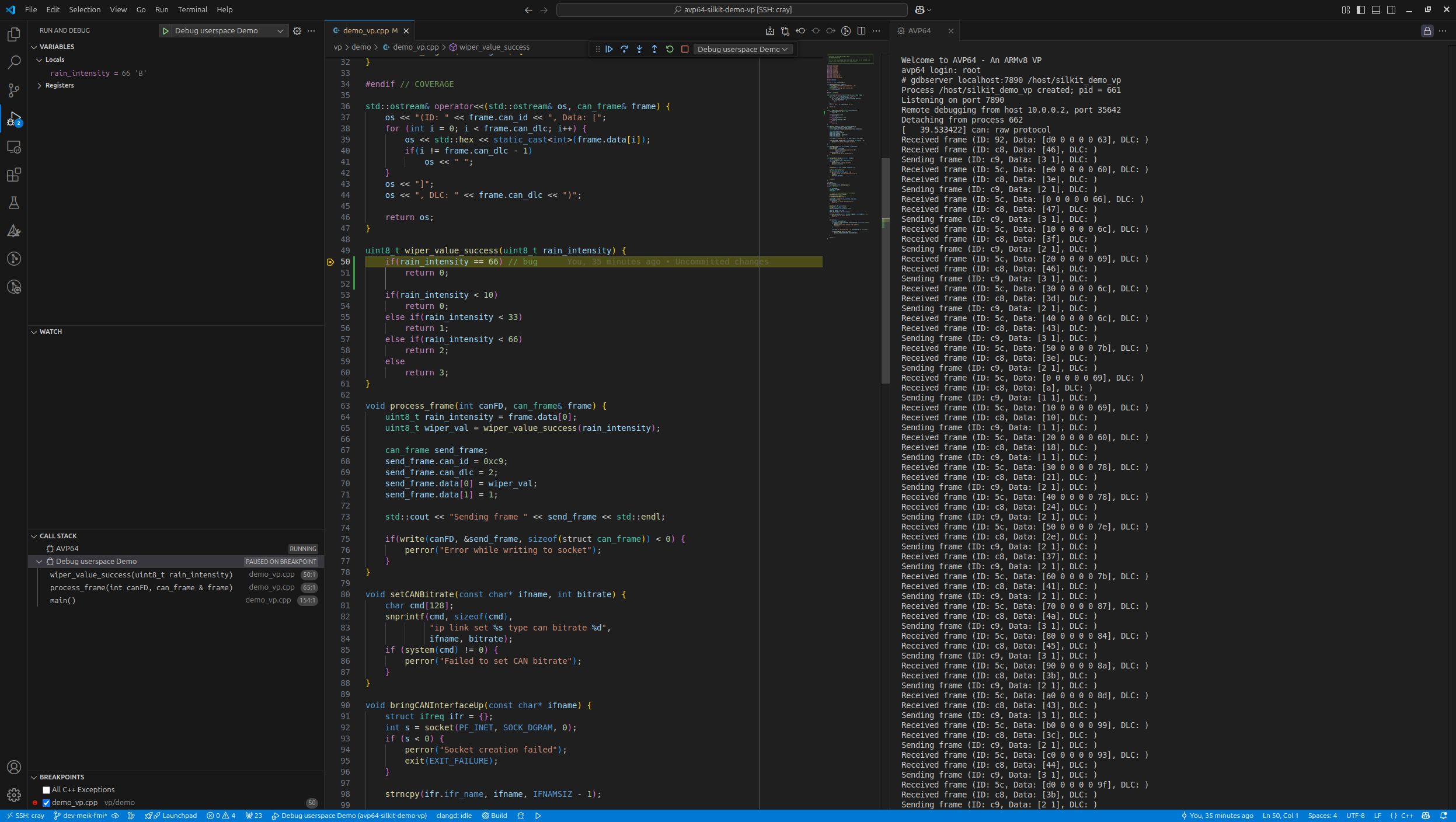Open launch.json via gear icon
The image size is (1456, 822).
pyautogui.click(x=297, y=31)
